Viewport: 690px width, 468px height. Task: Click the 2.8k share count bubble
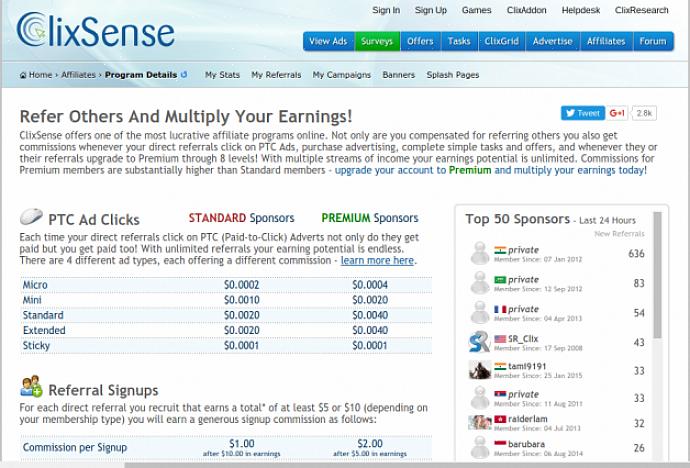[x=644, y=113]
